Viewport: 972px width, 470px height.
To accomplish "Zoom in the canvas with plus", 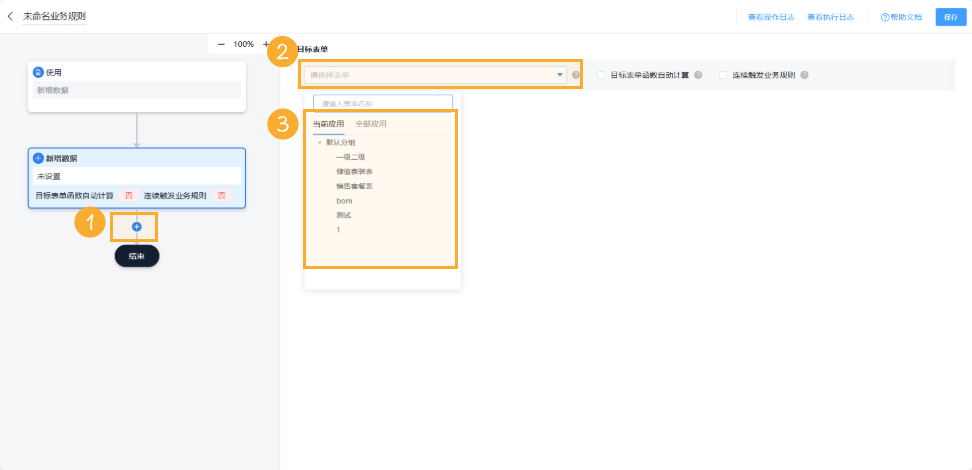I will pyautogui.click(x=266, y=44).
